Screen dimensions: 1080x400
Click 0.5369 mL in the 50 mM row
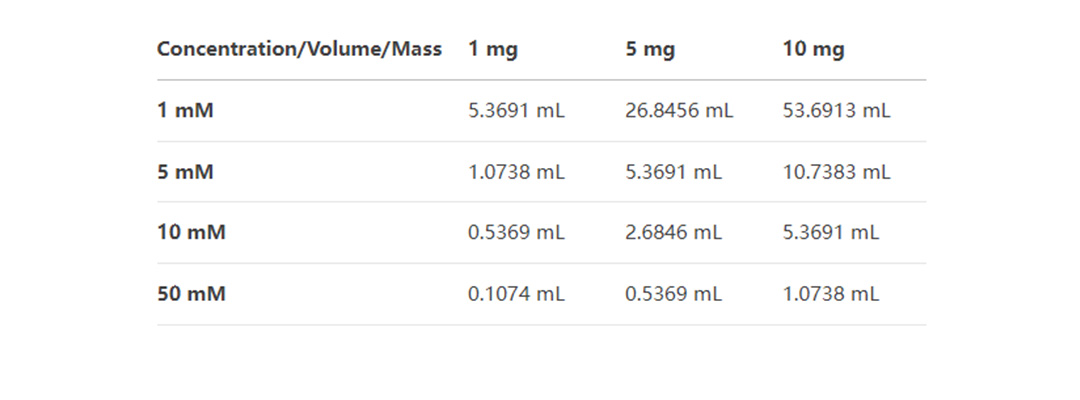tap(674, 294)
